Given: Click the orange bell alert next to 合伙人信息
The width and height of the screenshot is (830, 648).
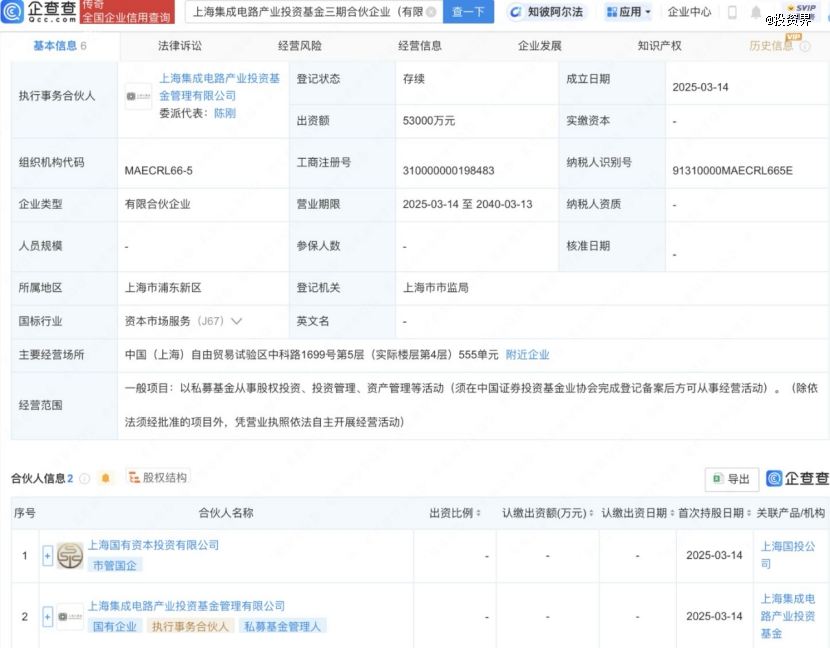Looking at the screenshot, I should (105, 479).
